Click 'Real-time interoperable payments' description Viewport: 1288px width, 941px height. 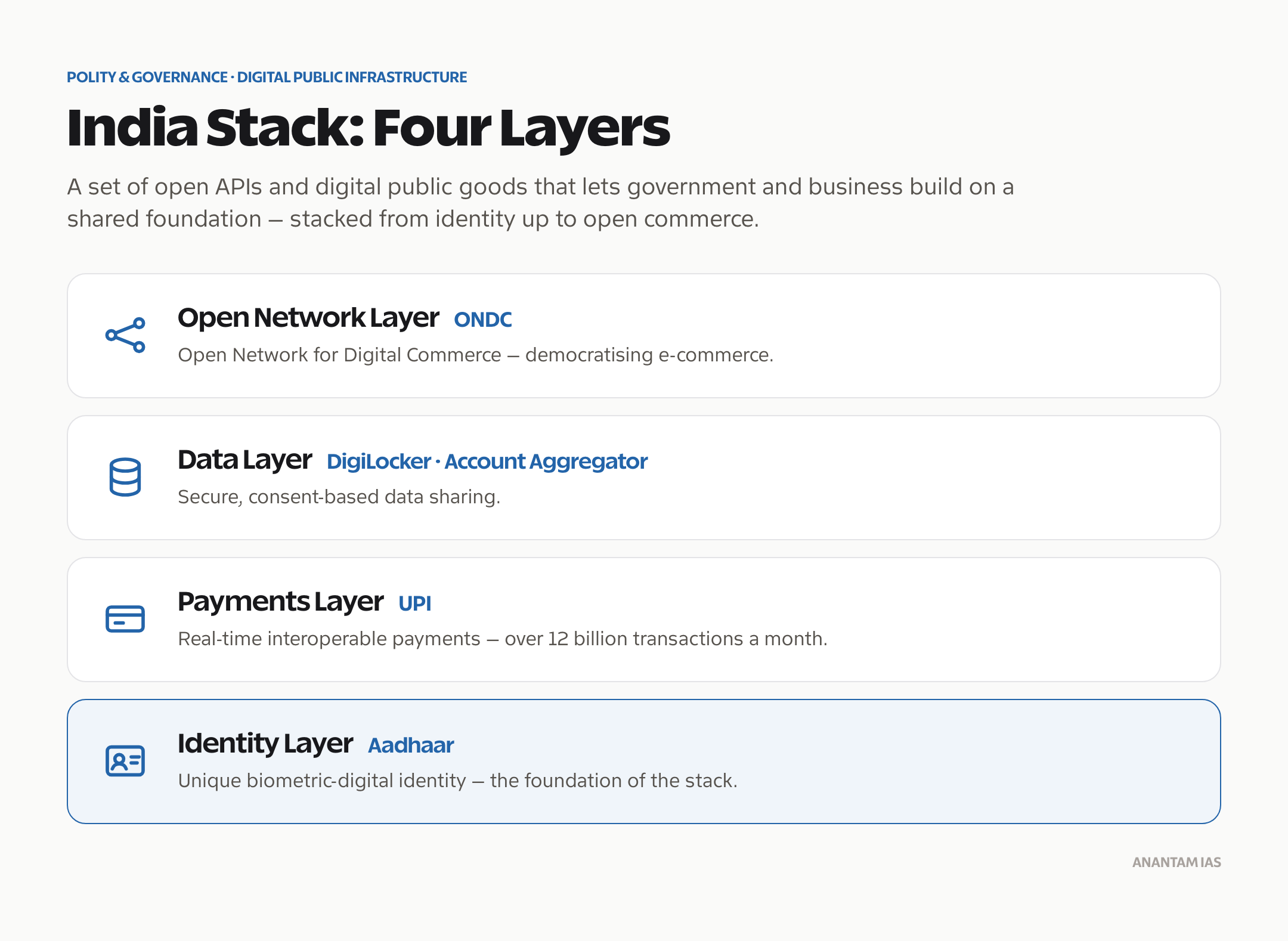503,639
